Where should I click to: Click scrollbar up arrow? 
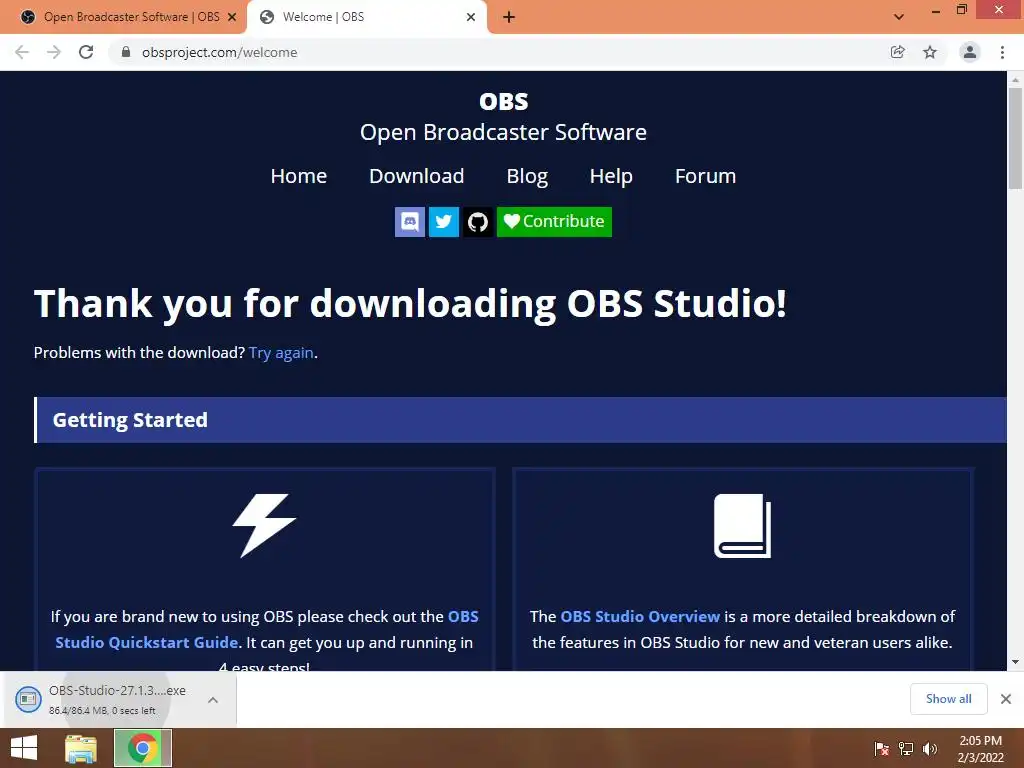(1015, 80)
